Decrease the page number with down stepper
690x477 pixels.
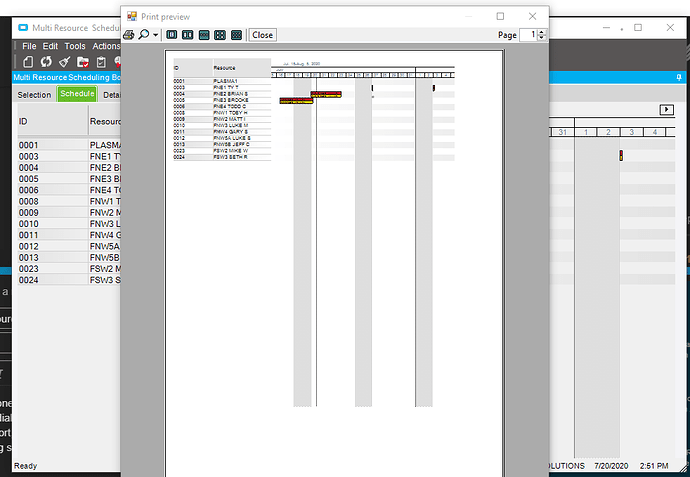point(542,38)
